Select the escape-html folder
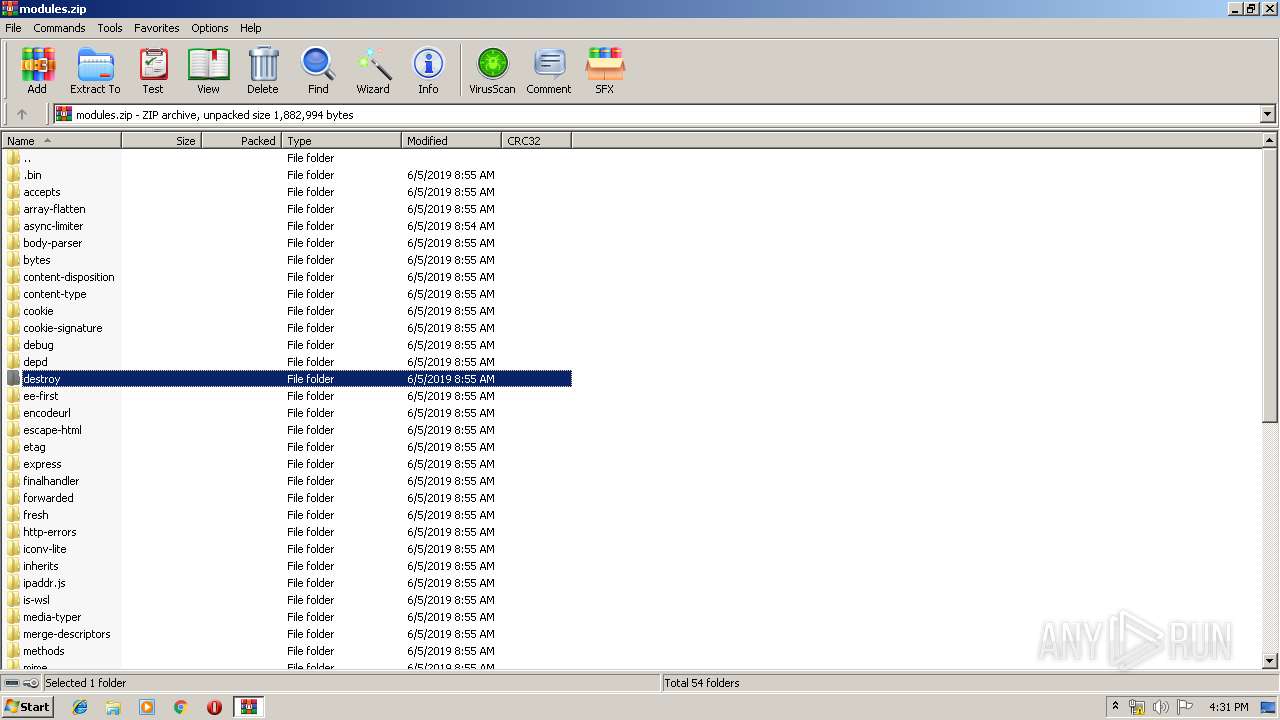This screenshot has width=1280, height=720. pyautogui.click(x=287, y=430)
